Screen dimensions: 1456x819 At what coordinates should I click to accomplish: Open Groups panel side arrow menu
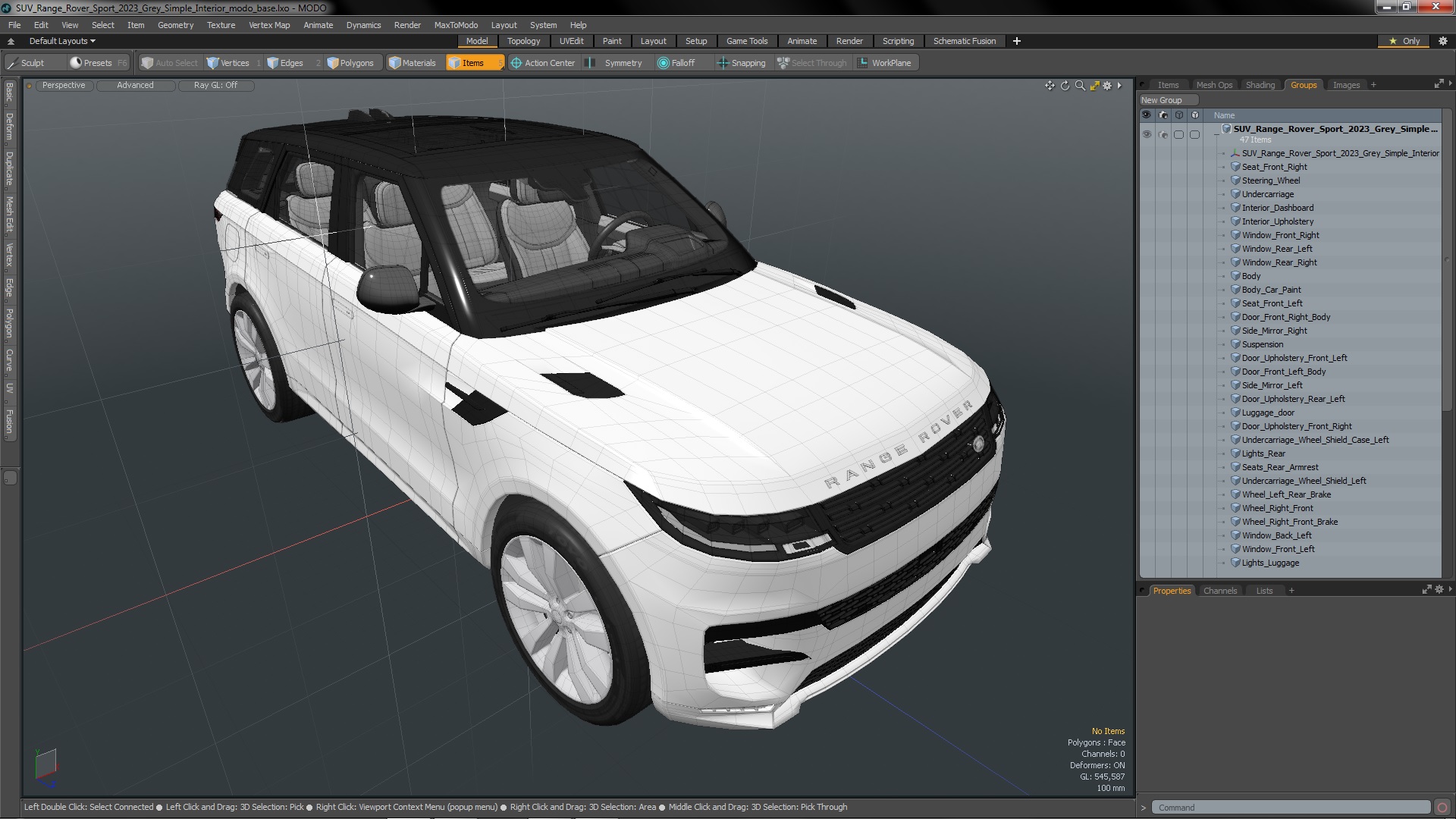1450,83
